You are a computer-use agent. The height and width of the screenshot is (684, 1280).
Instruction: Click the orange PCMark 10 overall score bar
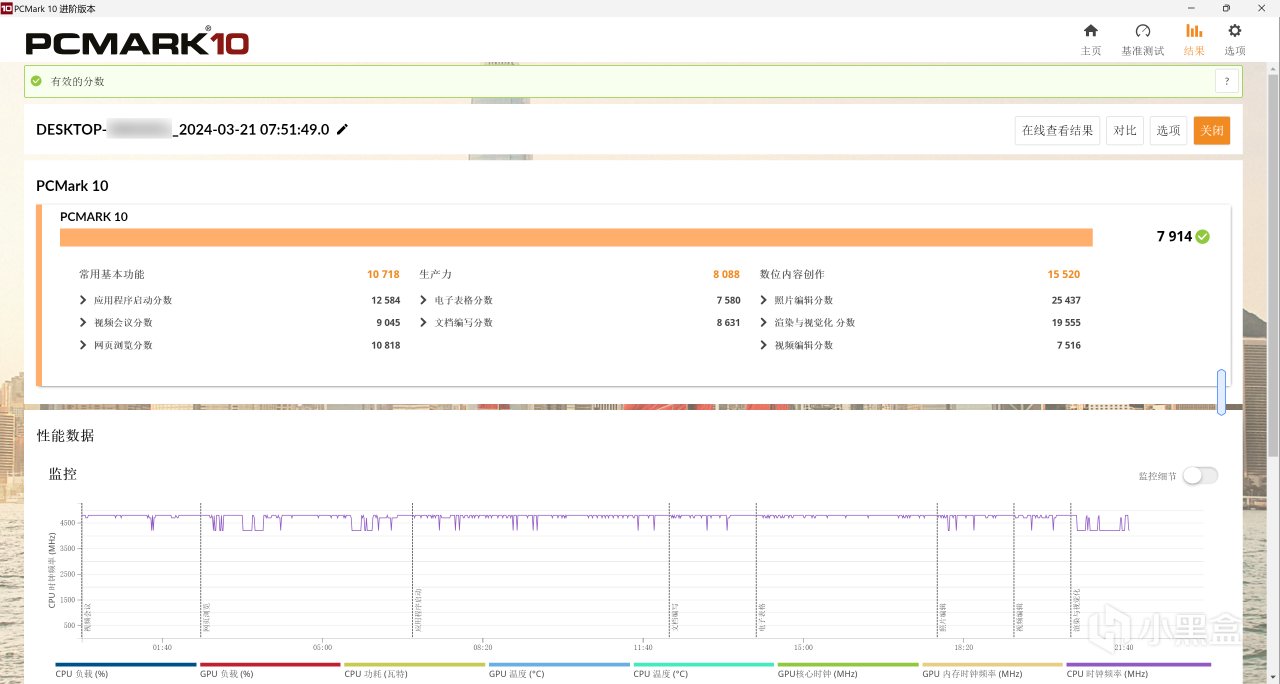pos(576,237)
